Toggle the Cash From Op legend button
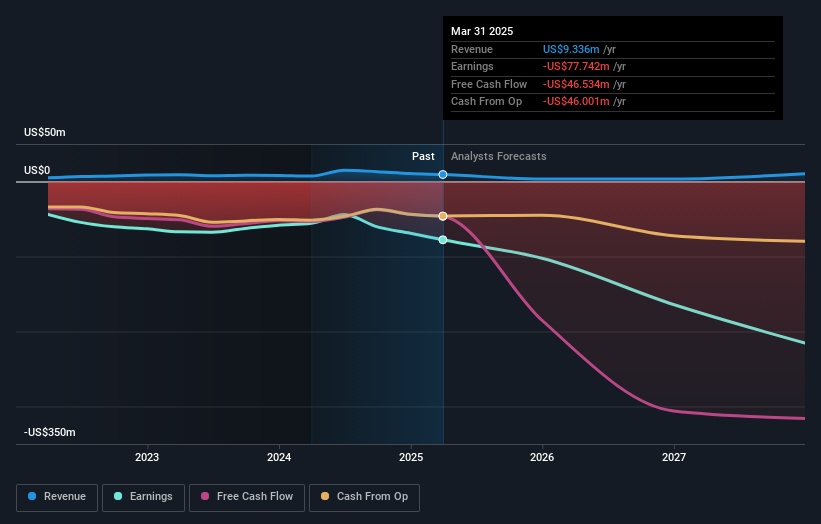Screen dimensions: 821x524 pyautogui.click(x=364, y=497)
